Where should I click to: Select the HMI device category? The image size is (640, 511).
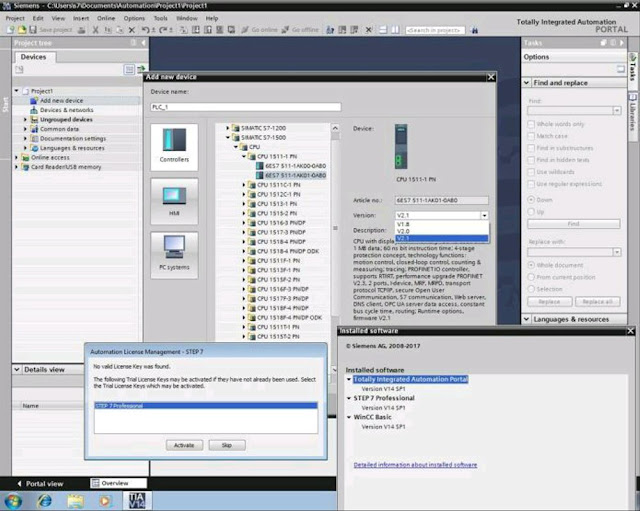click(x=174, y=201)
